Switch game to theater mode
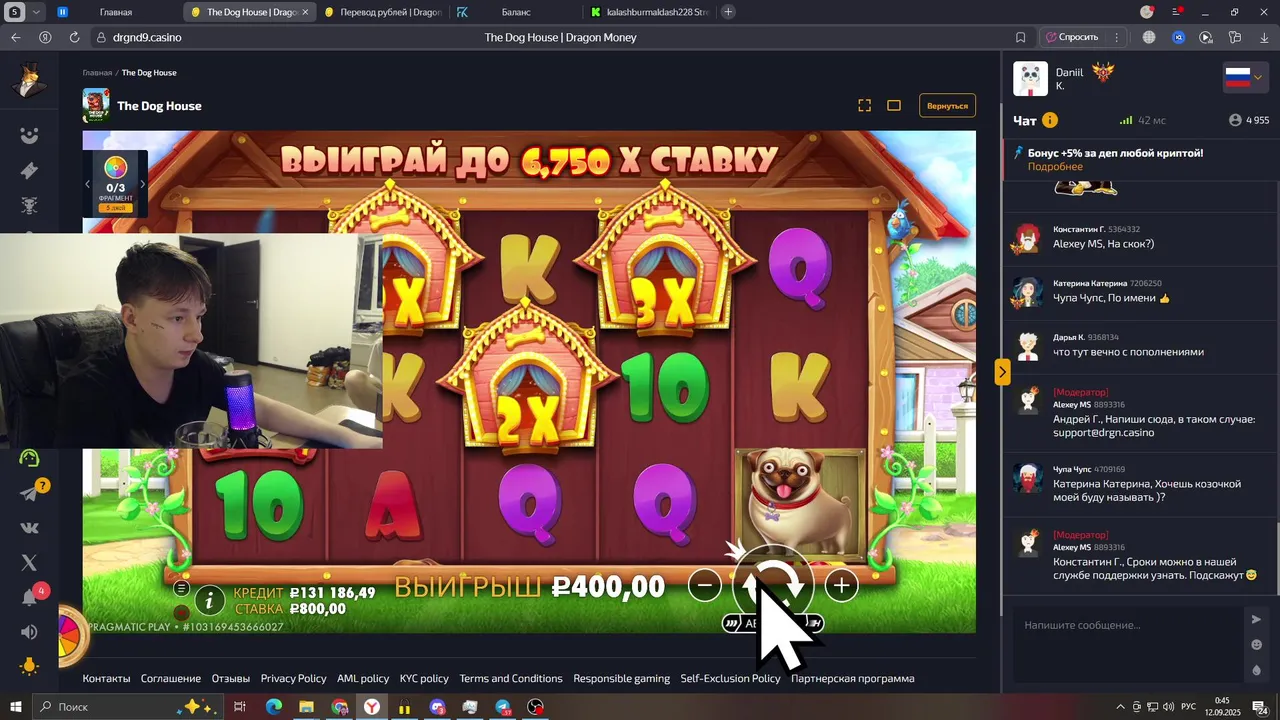The width and height of the screenshot is (1280, 720). [x=894, y=105]
